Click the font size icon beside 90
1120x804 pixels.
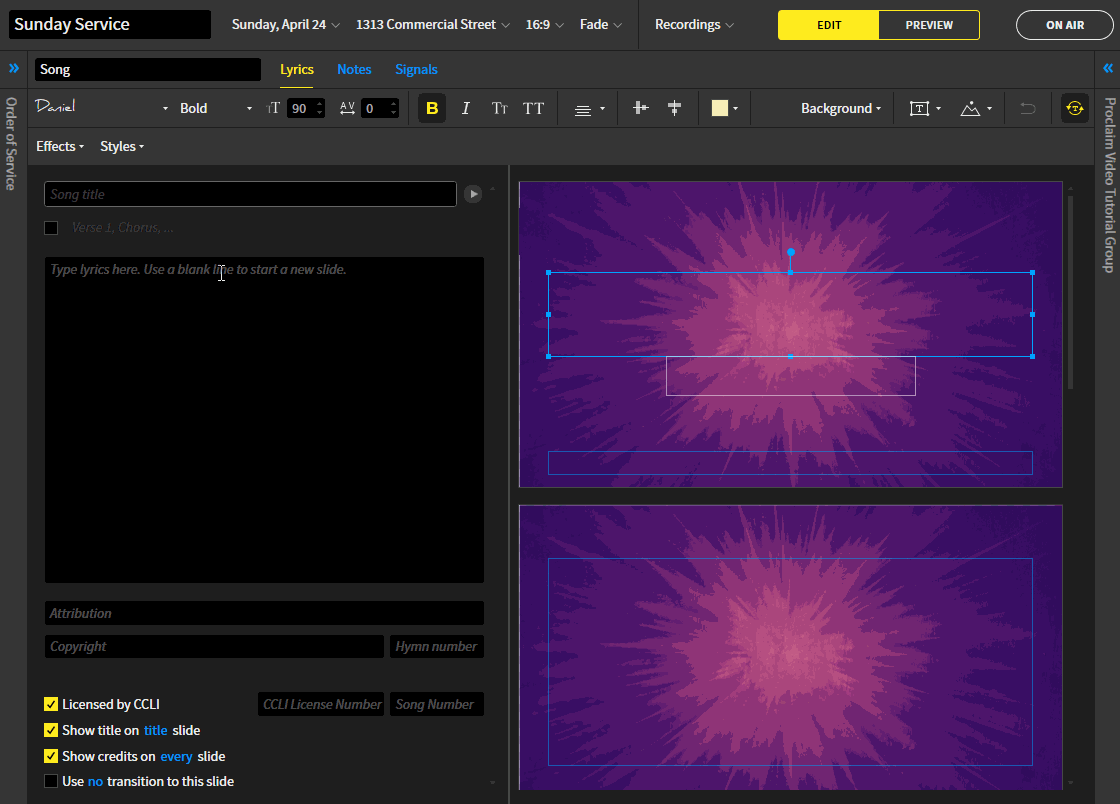pos(273,108)
